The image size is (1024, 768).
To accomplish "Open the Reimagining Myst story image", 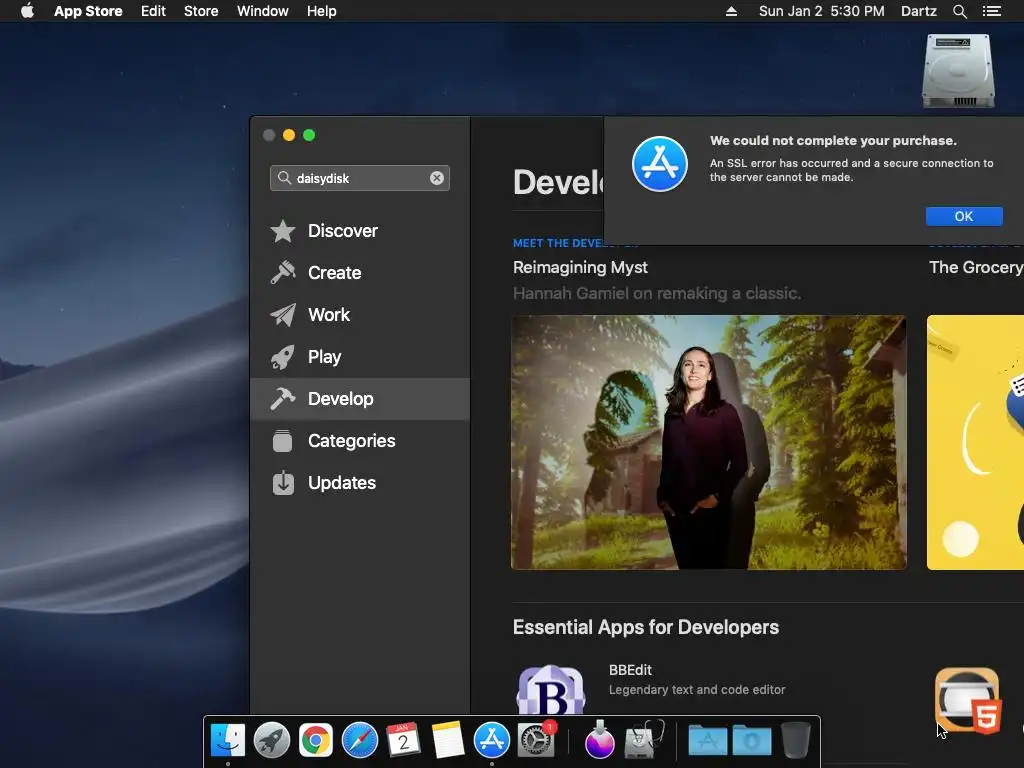I will point(709,442).
